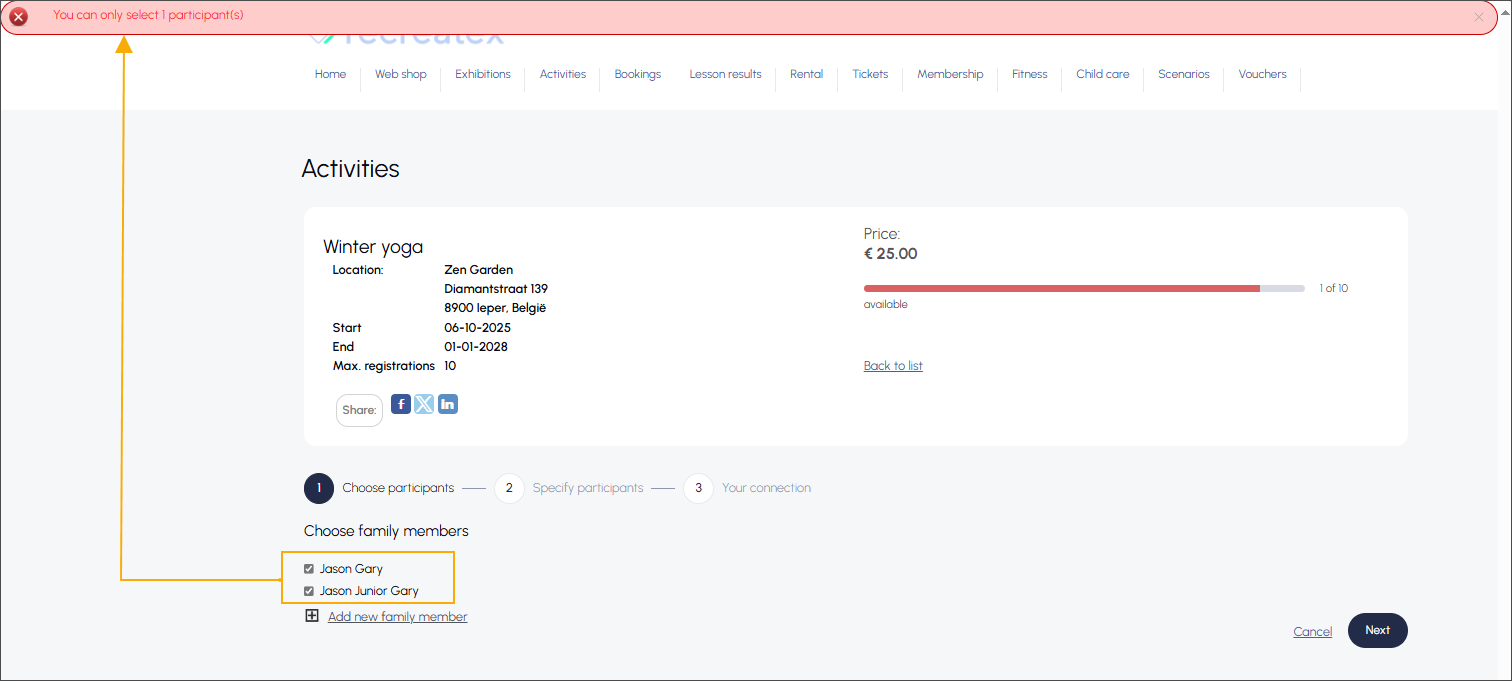Screen dimensions: 1512x681
Task: Click the Cancel link
Action: [x=1312, y=632]
